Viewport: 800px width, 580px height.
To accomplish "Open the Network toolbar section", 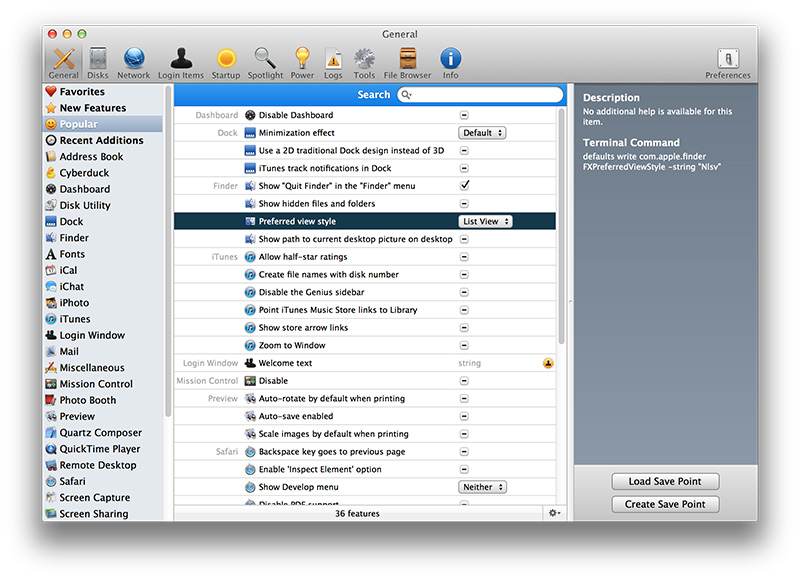I will [x=133, y=60].
